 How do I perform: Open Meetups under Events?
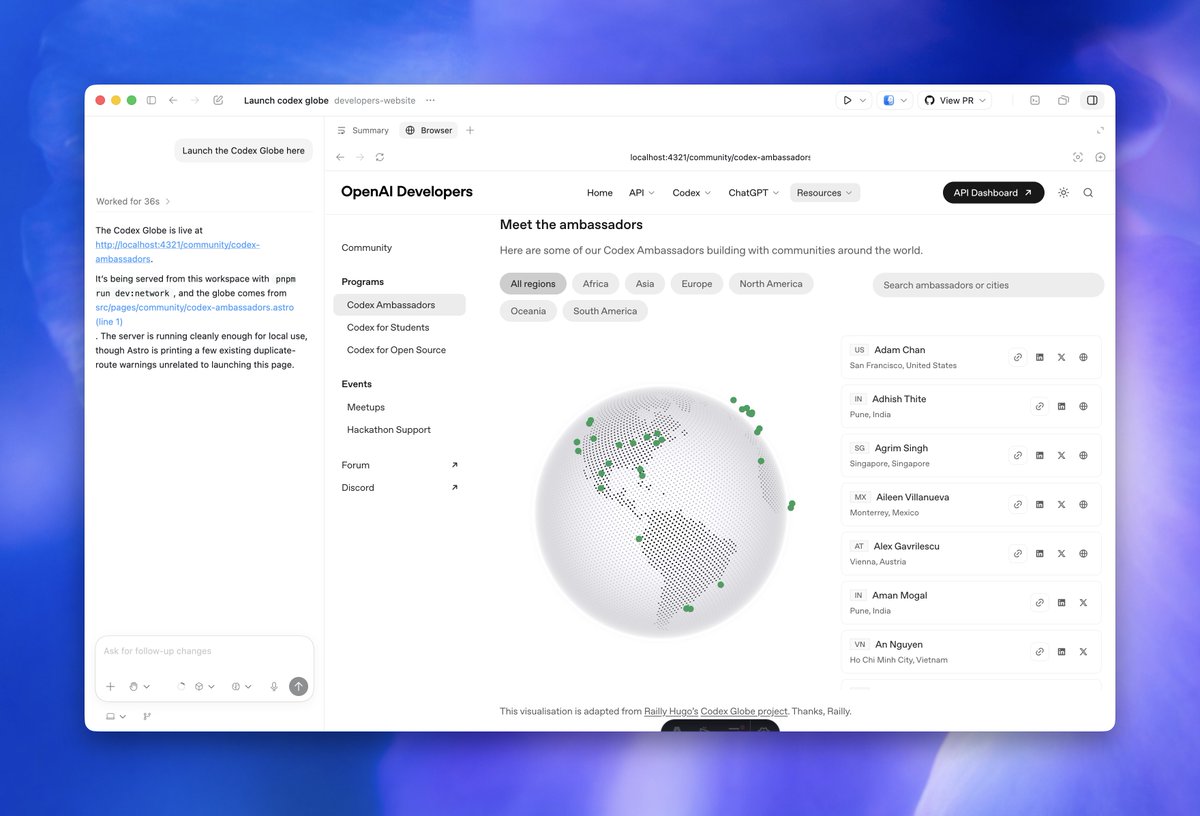click(366, 407)
